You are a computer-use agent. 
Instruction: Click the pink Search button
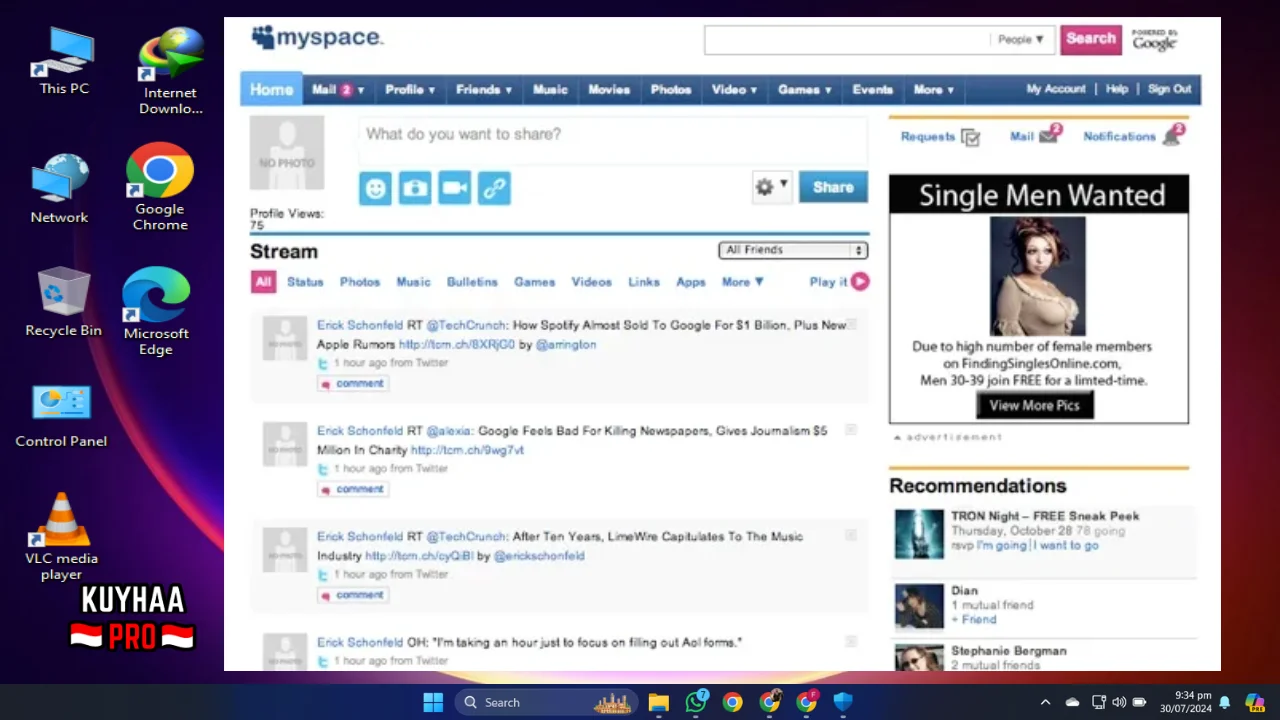point(1091,39)
